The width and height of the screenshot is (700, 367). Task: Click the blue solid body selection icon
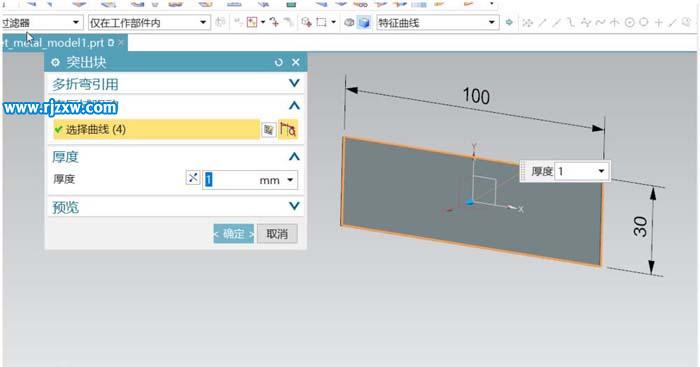[x=364, y=22]
